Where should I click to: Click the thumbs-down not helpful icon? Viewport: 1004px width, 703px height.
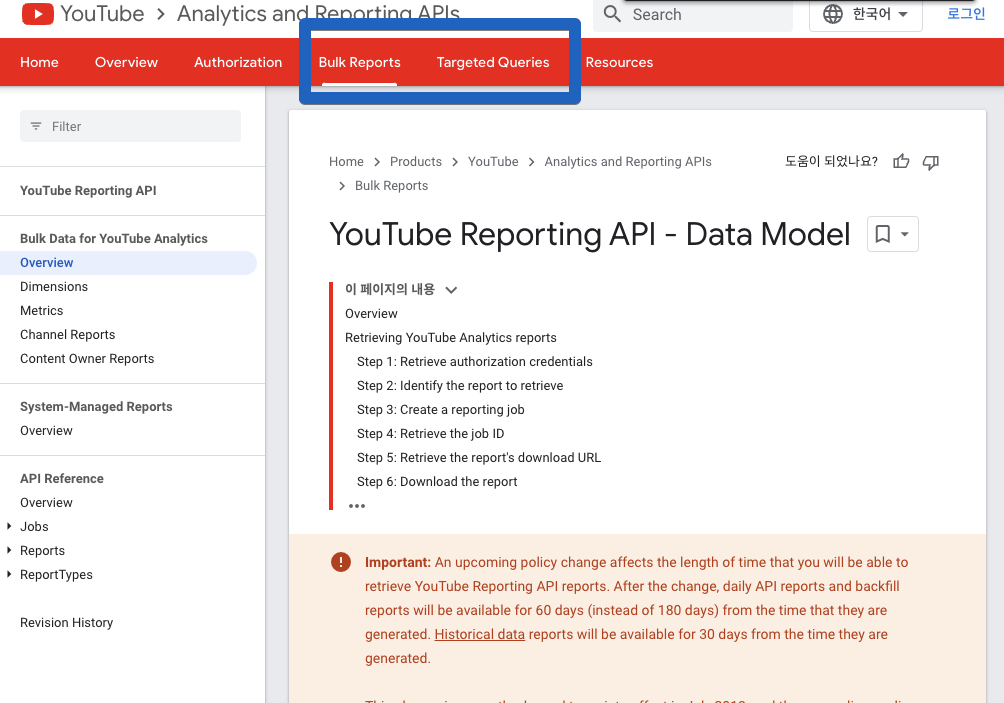click(930, 162)
